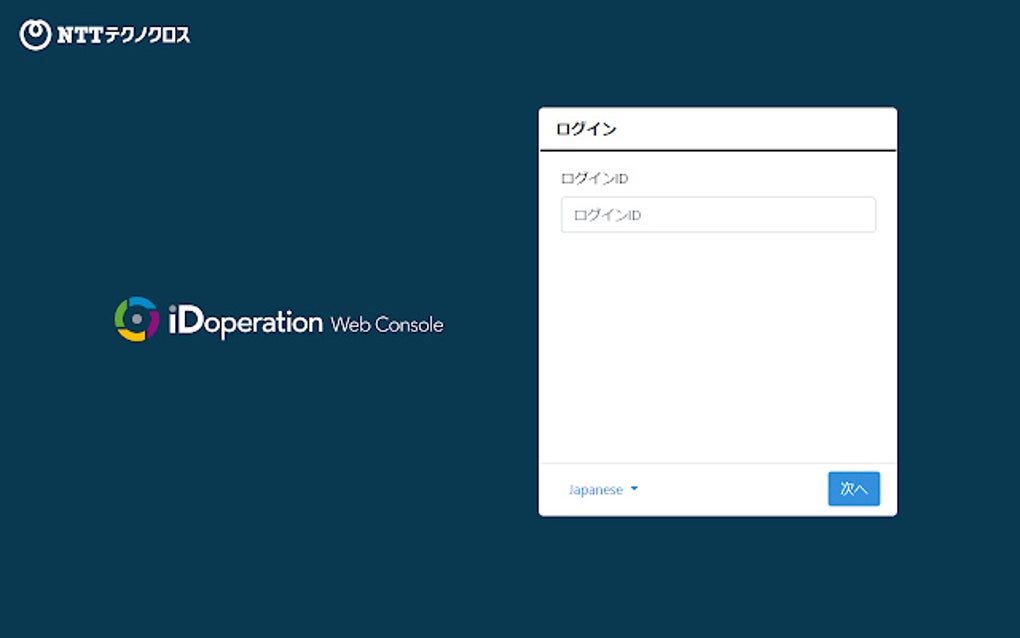Screen dimensions: 1020x638
Task: Open the Japanese language dropdown
Action: (596, 489)
